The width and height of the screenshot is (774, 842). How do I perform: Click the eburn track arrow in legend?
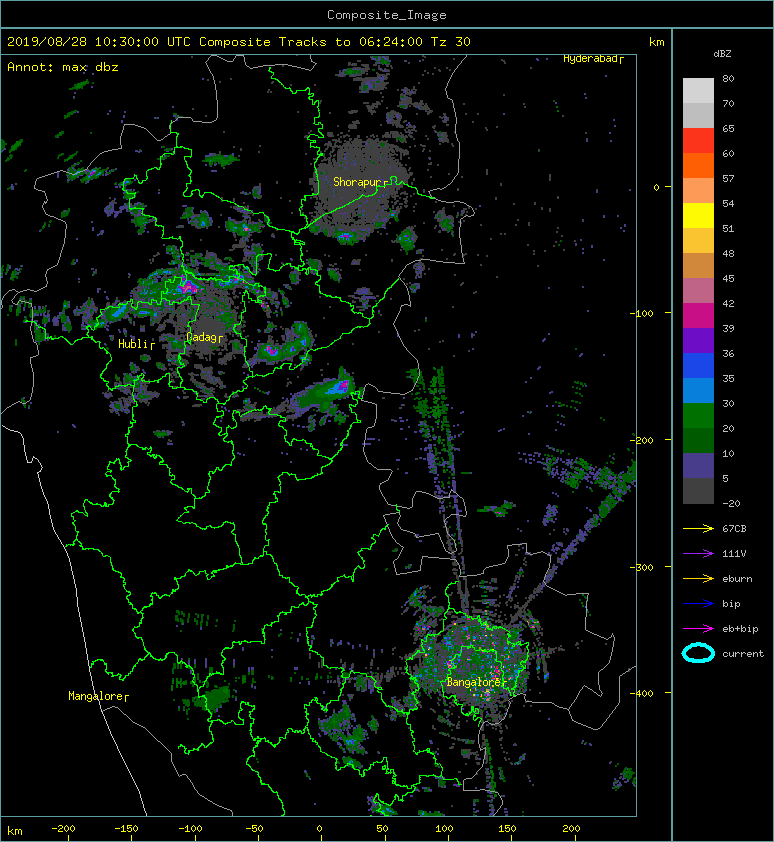coord(698,578)
